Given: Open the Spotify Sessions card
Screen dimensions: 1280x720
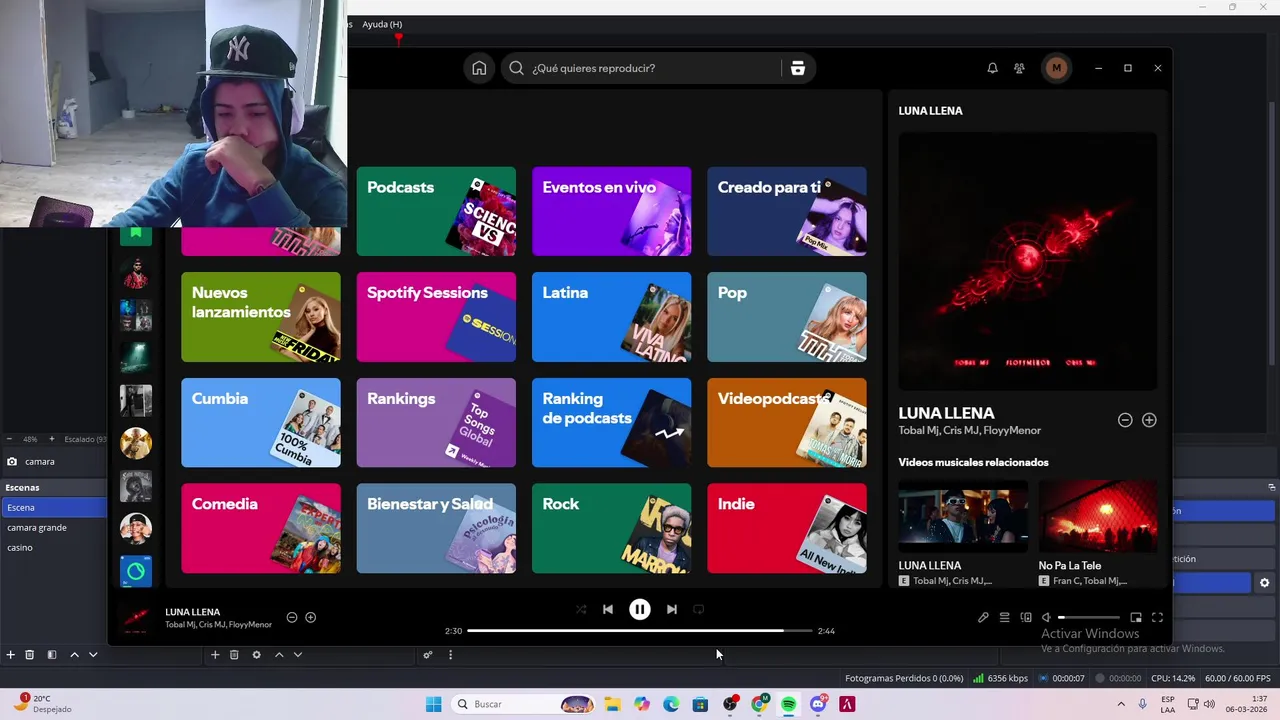Looking at the screenshot, I should (x=436, y=317).
